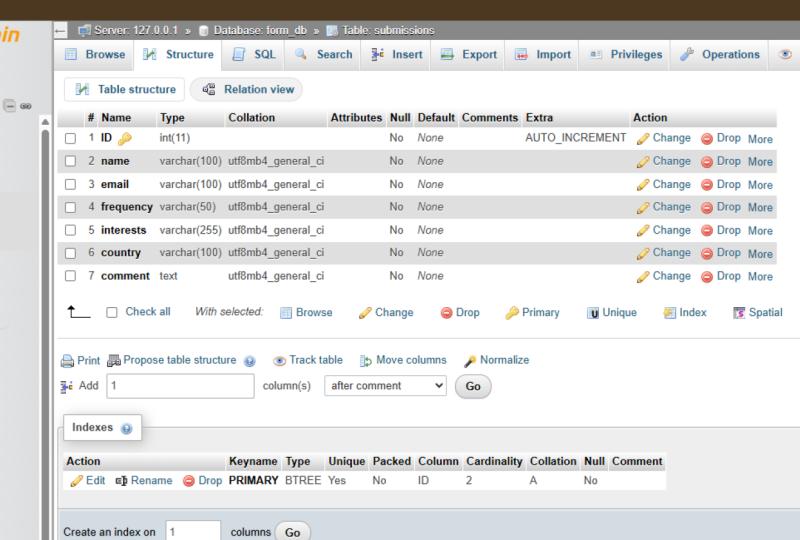800x540 pixels.
Task: Click the primary key icon next to ID
Action: tap(124, 138)
